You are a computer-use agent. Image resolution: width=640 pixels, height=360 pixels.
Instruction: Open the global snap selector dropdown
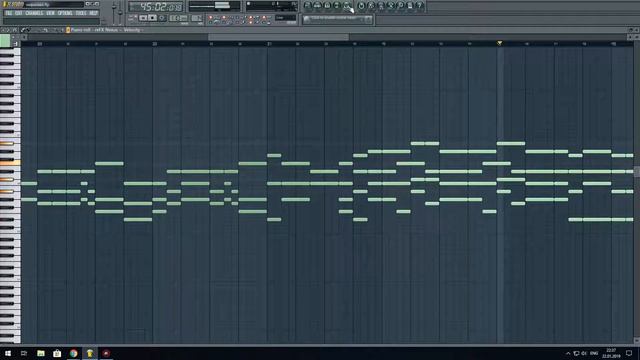pyautogui.click(x=286, y=18)
